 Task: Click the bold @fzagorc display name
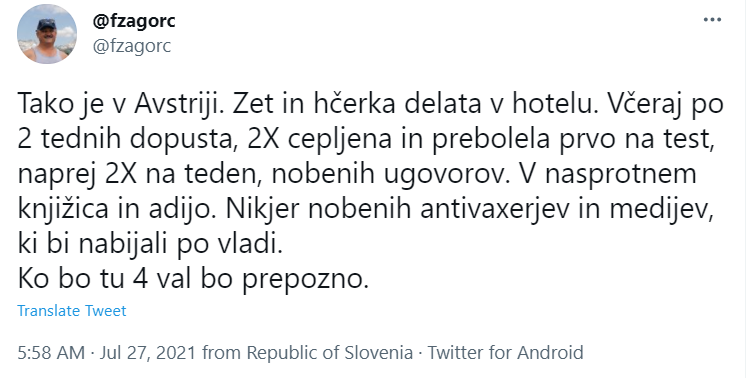pos(134,21)
